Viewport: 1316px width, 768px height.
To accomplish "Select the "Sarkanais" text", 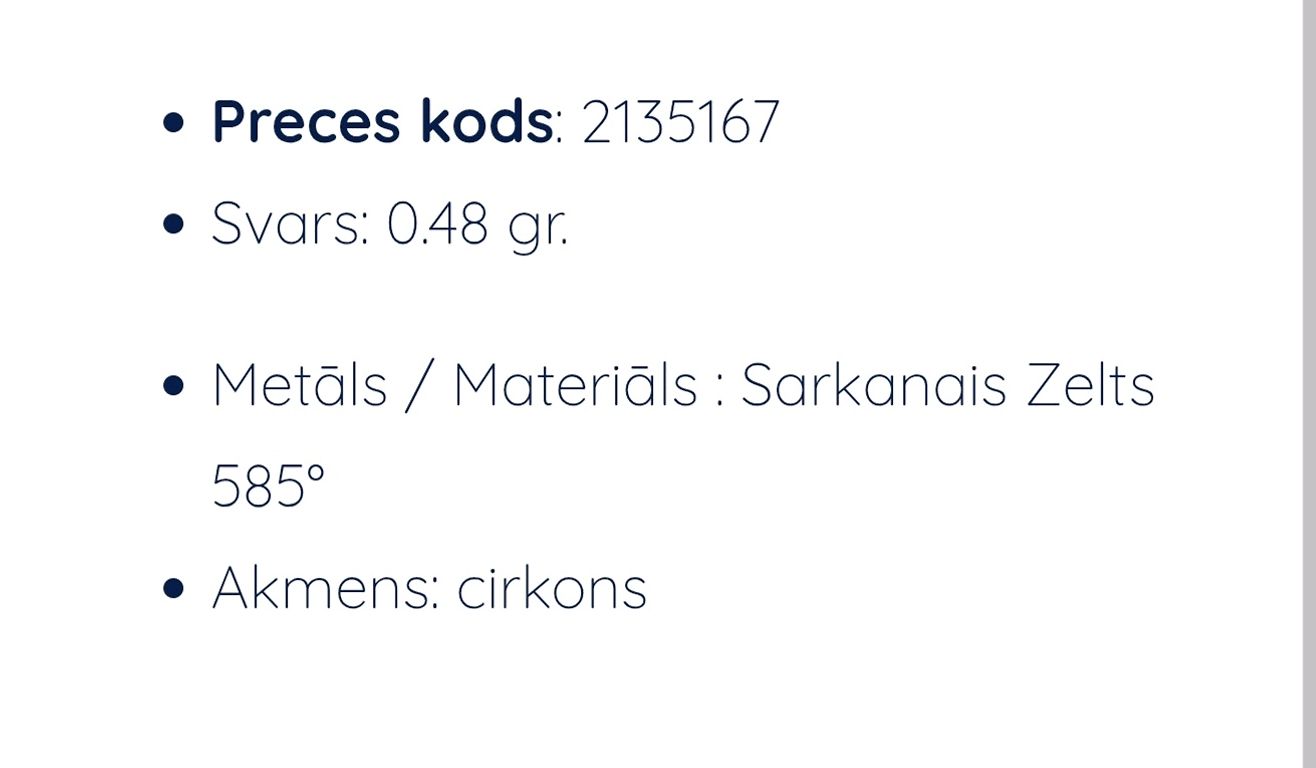I will click(x=873, y=384).
